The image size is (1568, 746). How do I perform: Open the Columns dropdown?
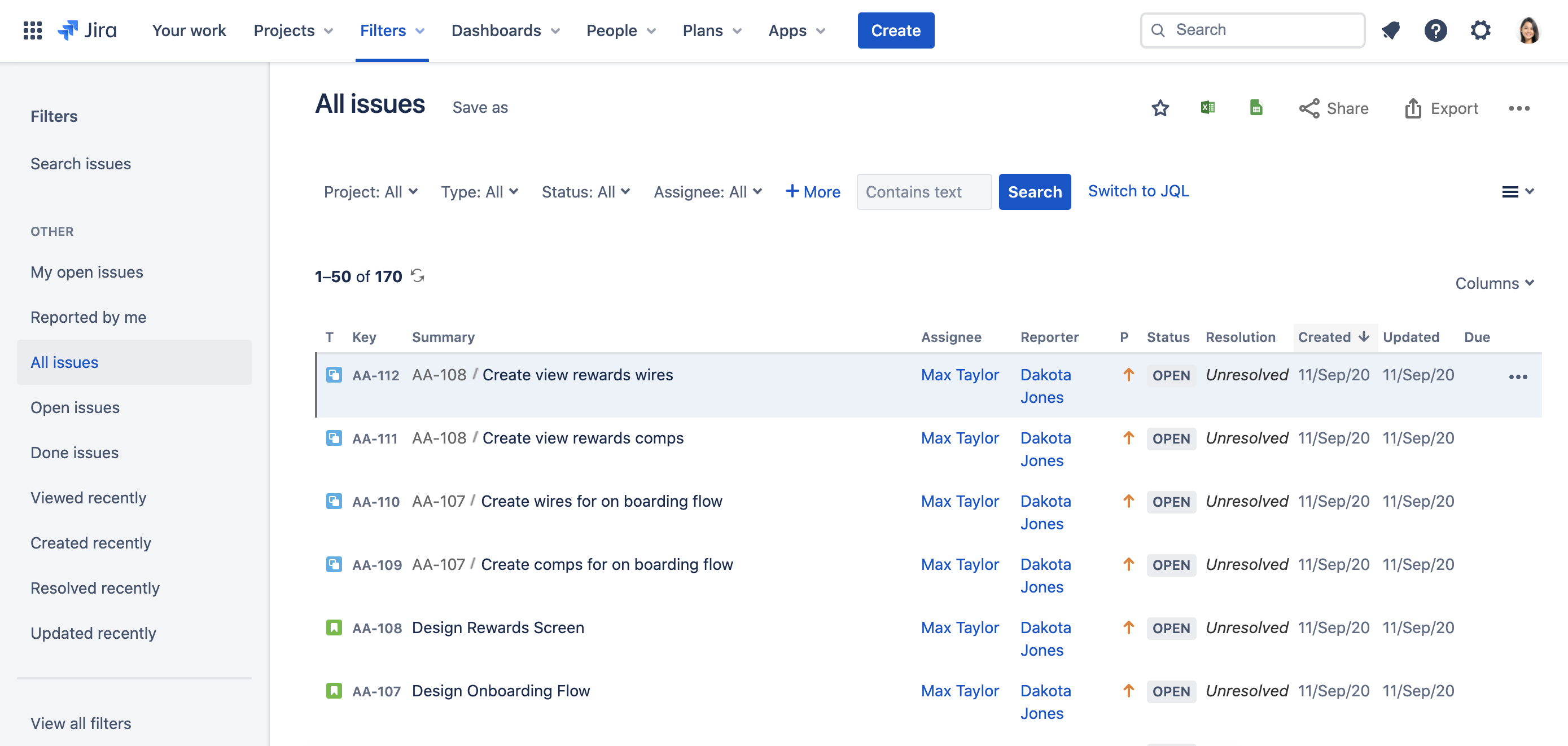(1493, 283)
